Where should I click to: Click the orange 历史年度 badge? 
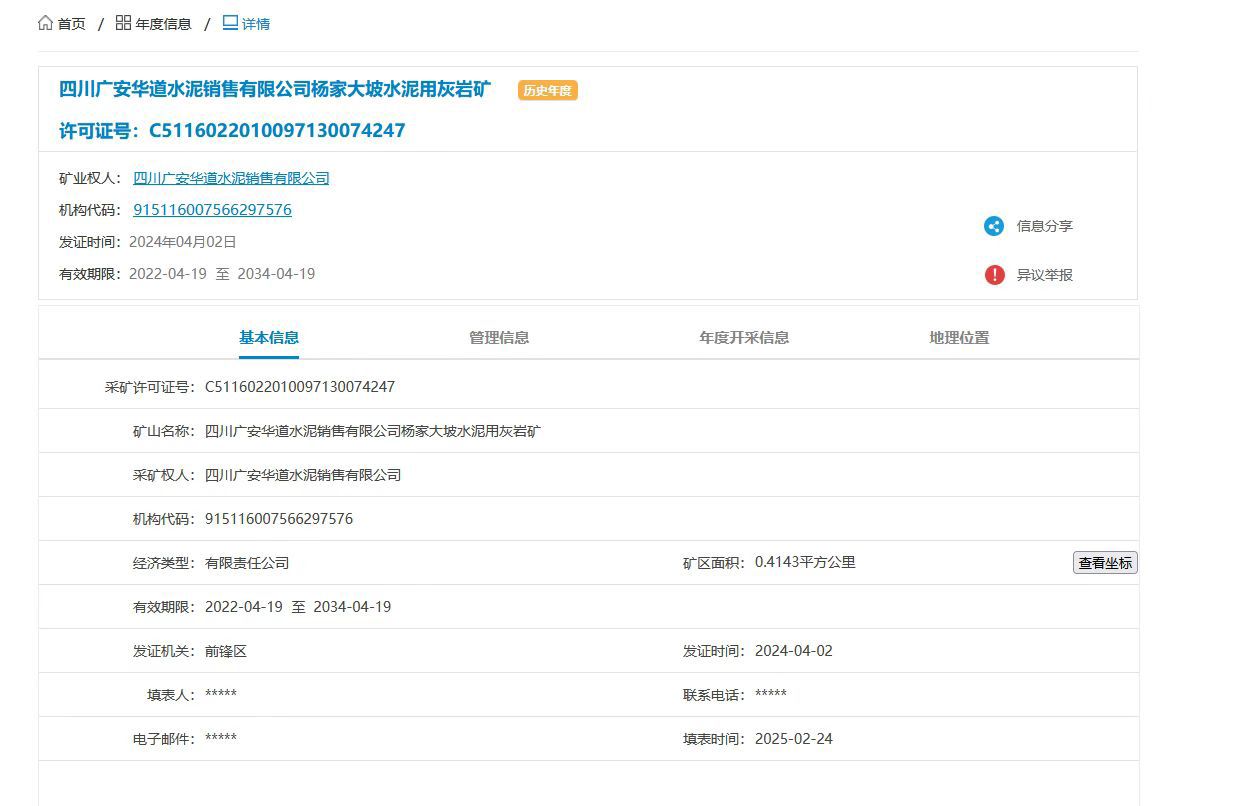[x=547, y=91]
